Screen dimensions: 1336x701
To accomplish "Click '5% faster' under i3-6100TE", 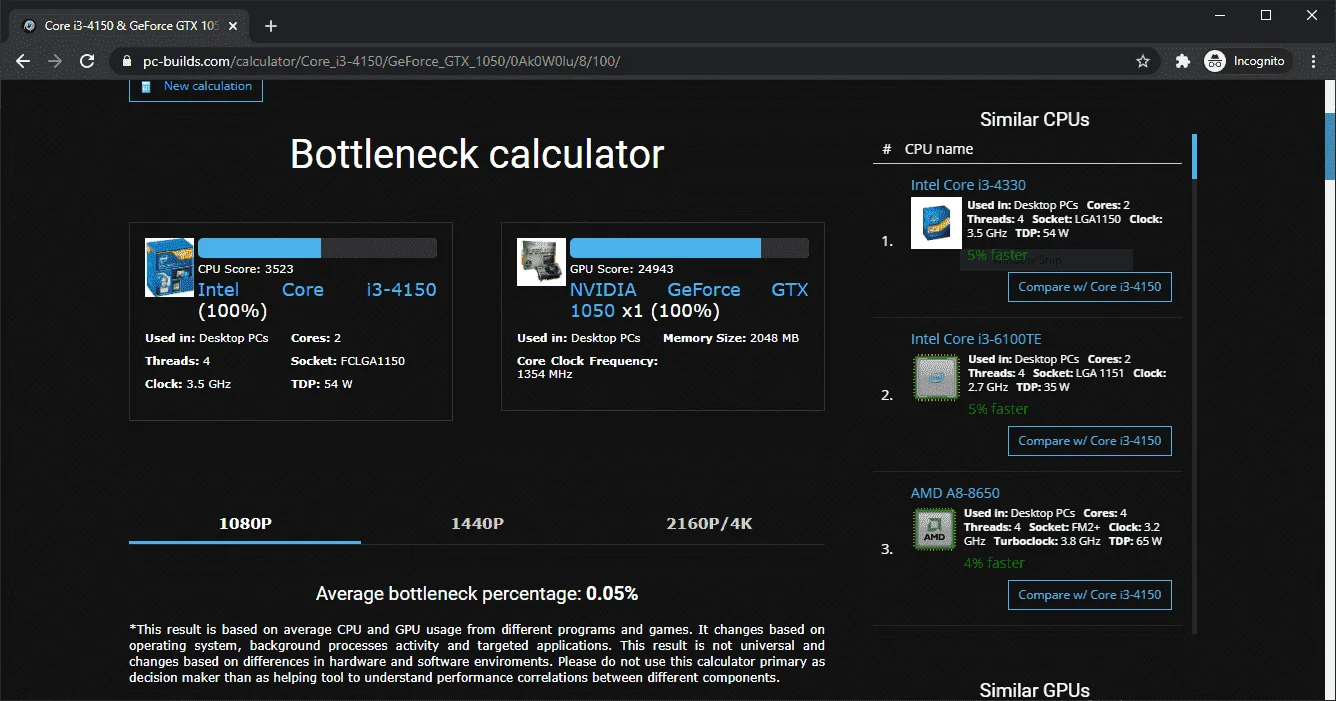I will click(998, 409).
